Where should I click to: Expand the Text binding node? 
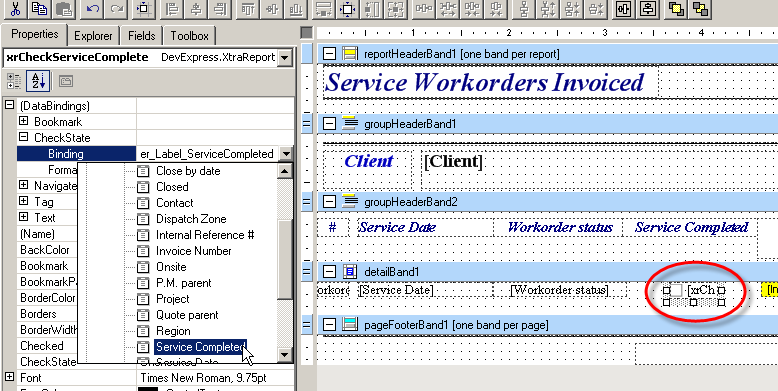[x=23, y=217]
